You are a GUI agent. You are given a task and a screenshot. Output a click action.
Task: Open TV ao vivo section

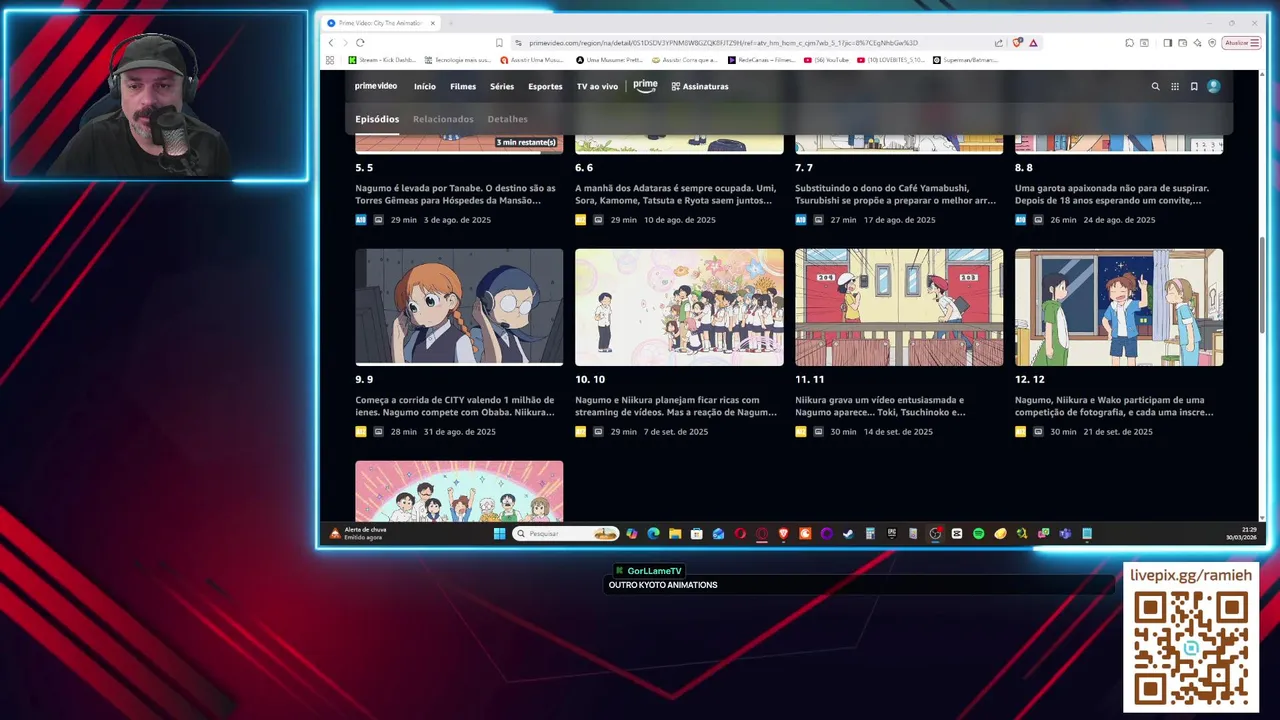point(597,87)
